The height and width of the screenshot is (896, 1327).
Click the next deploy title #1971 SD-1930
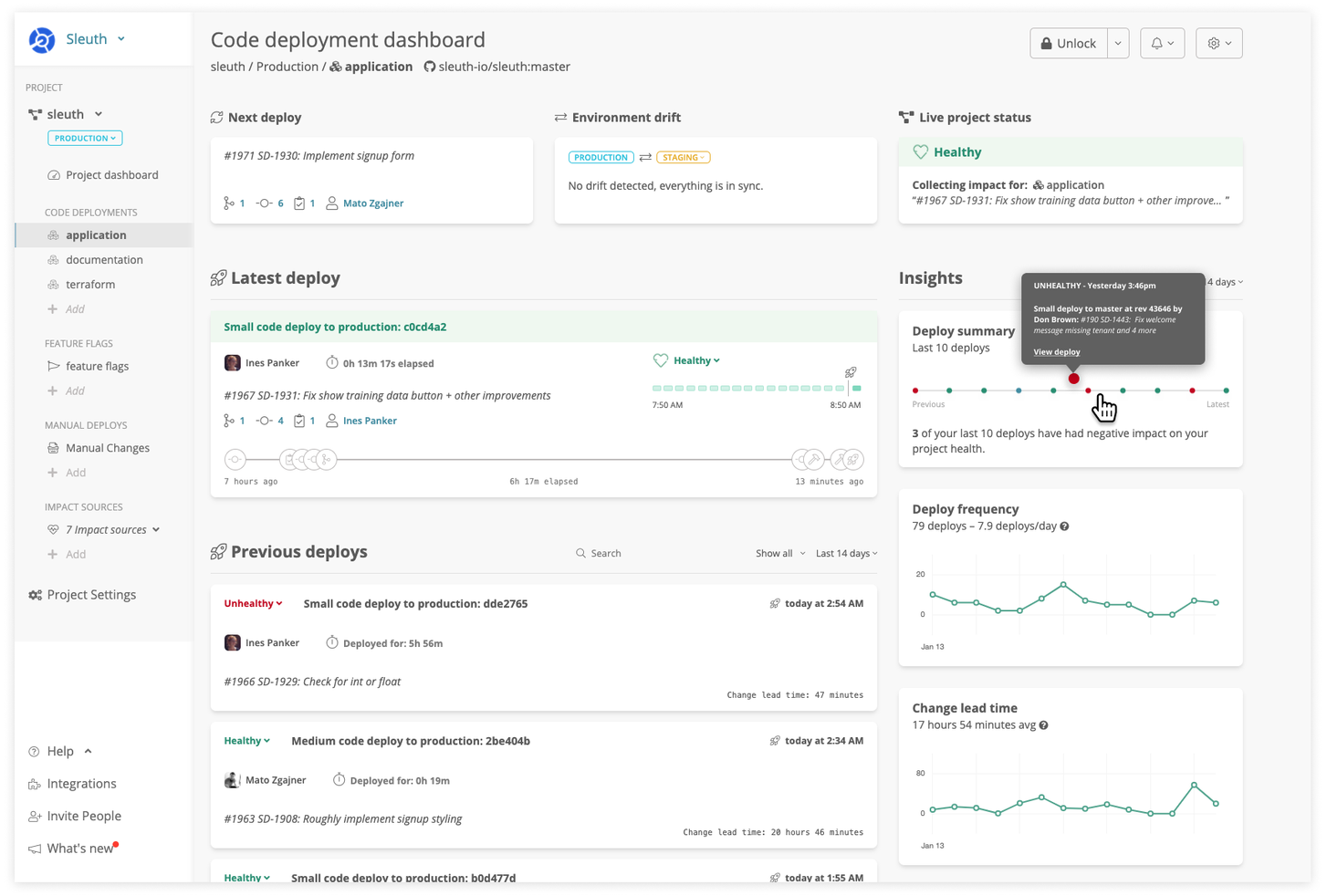319,156
